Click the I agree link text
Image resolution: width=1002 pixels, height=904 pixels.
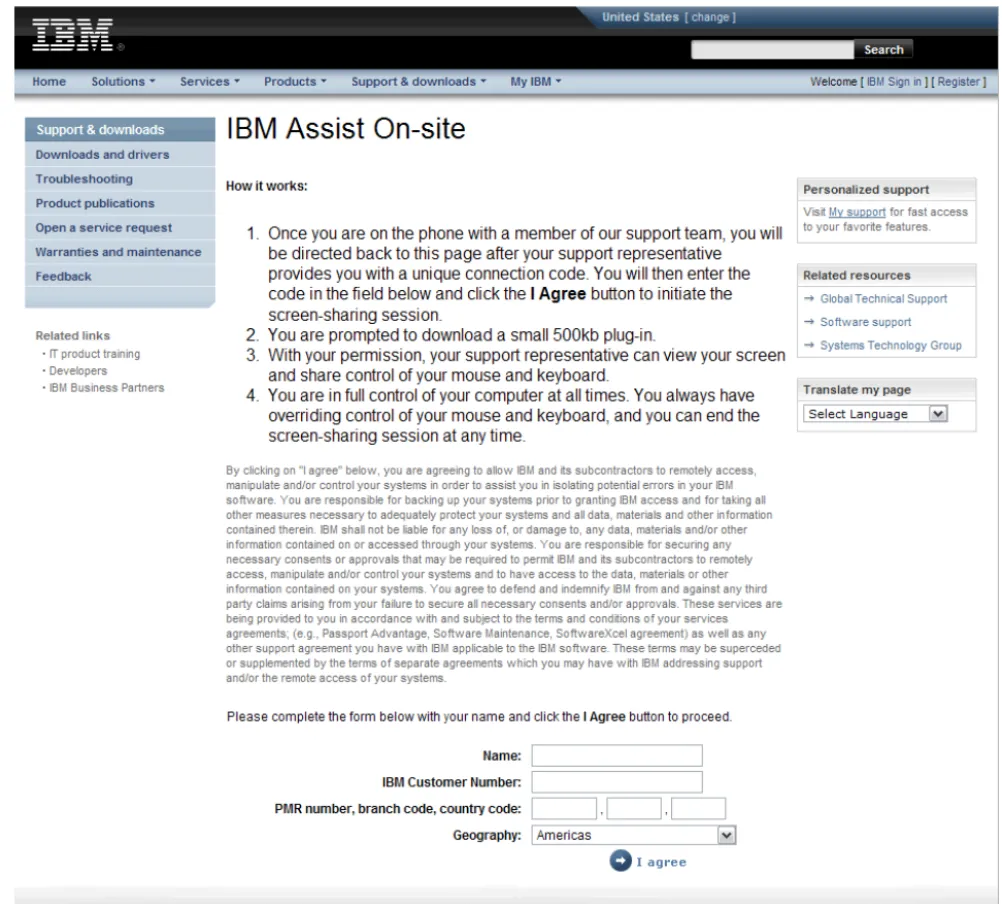pos(661,862)
